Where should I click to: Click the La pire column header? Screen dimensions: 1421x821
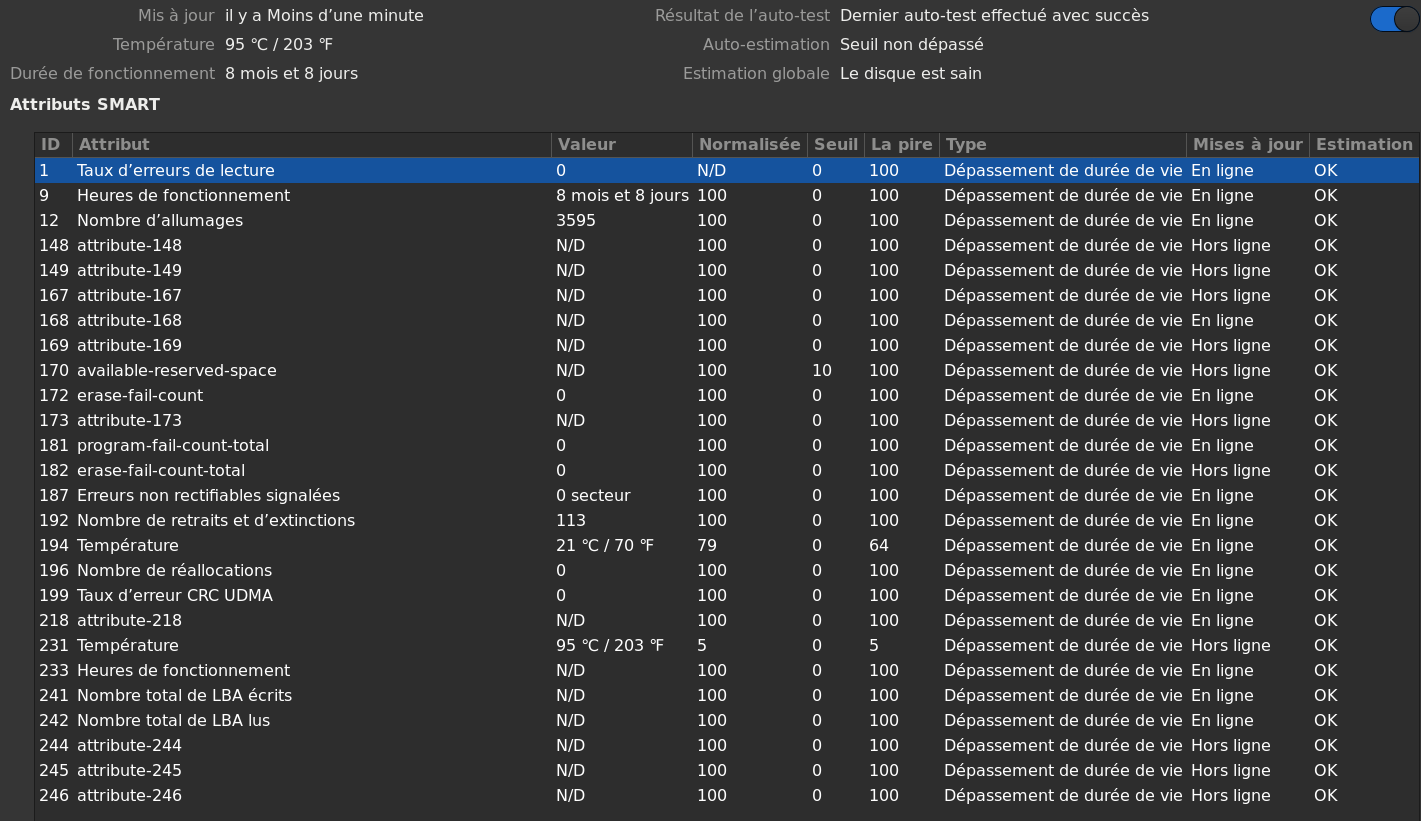click(x=901, y=145)
